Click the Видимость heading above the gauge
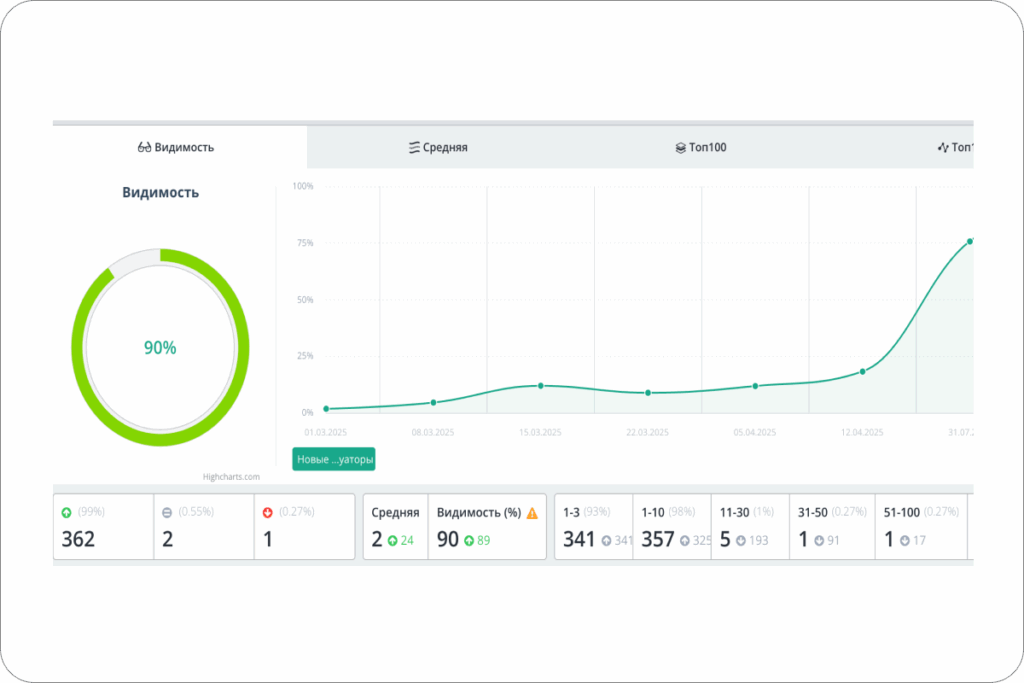The width and height of the screenshot is (1024, 683). click(161, 193)
